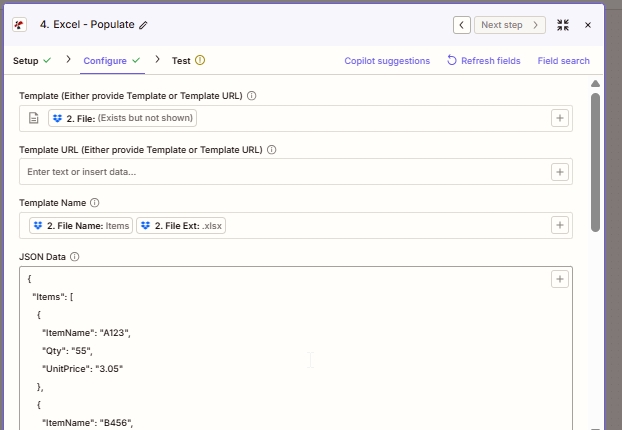Screen dimensions: 622x430
Task: Edit step name with pencil icon
Action: [144, 25]
